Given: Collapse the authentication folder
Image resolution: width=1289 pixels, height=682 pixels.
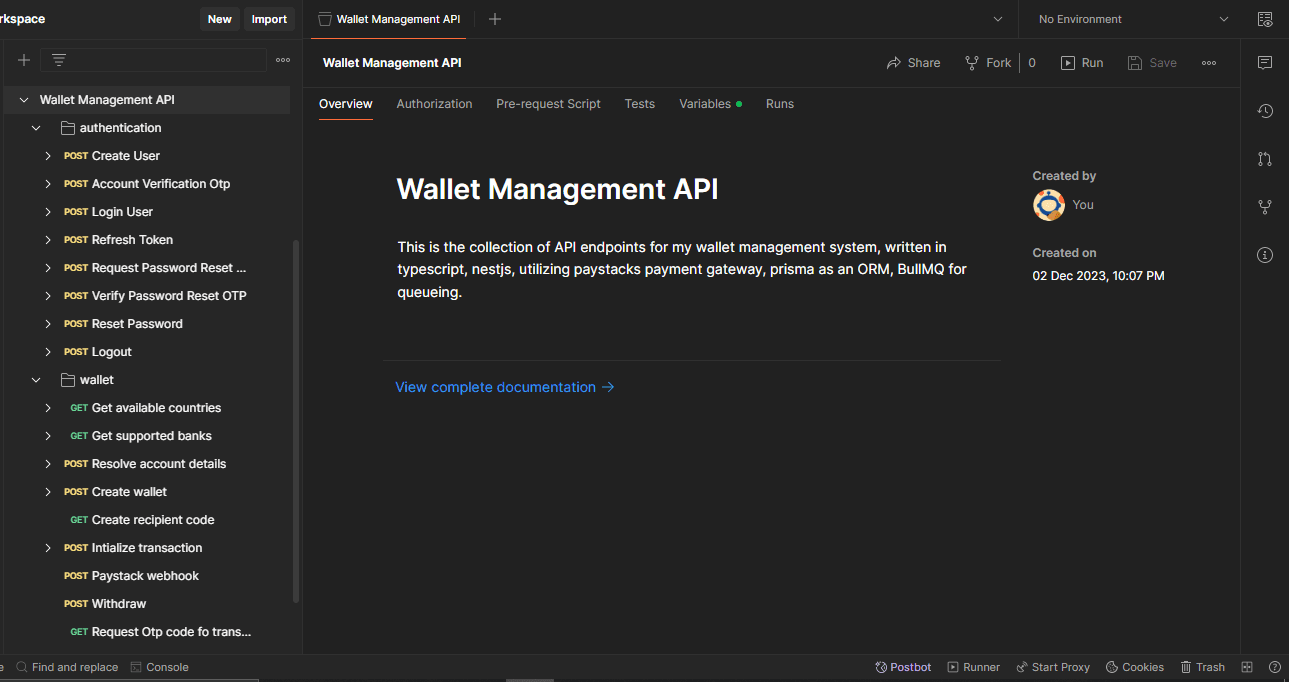Looking at the screenshot, I should pos(36,128).
